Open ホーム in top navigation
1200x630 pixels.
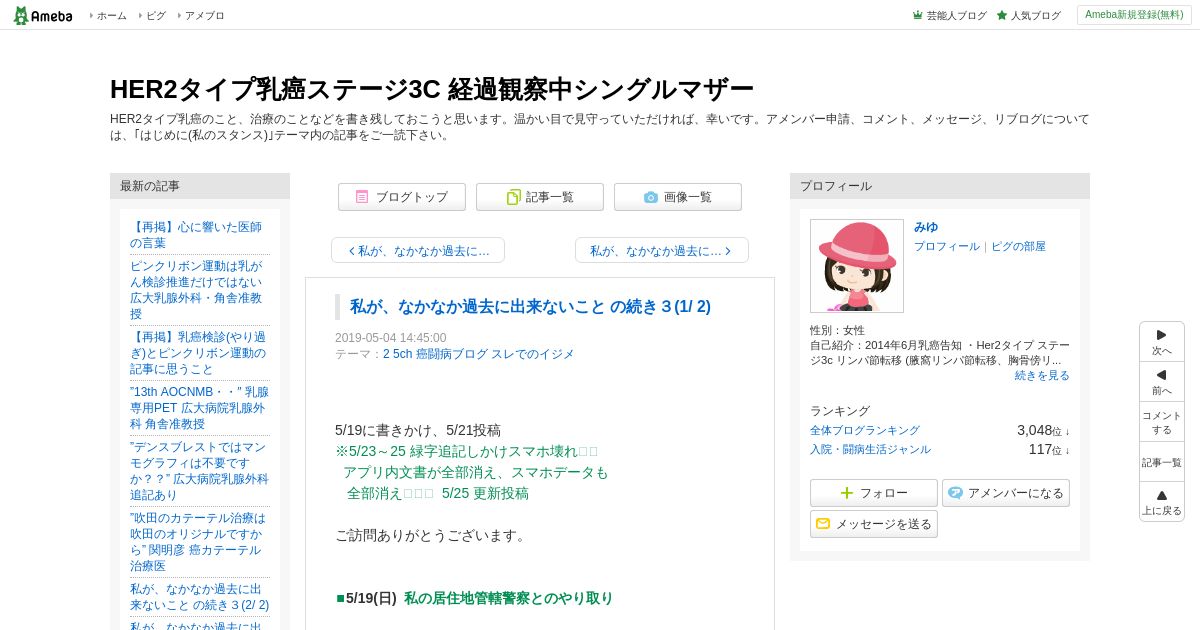tap(111, 16)
